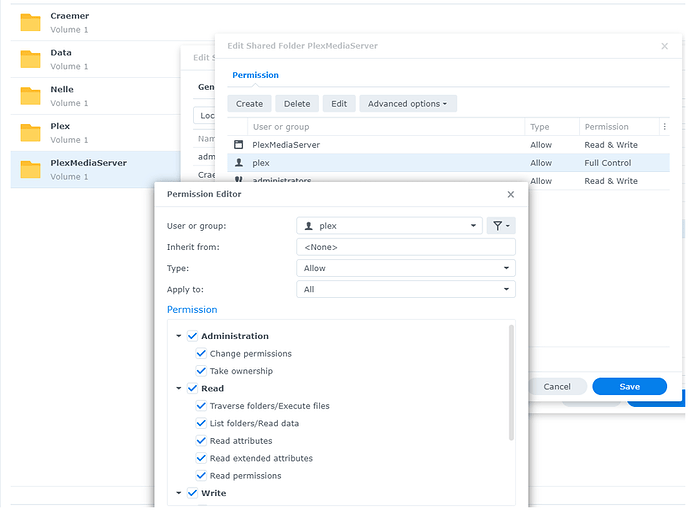Click Cancel in Edit Shared Folder window

coord(557,387)
